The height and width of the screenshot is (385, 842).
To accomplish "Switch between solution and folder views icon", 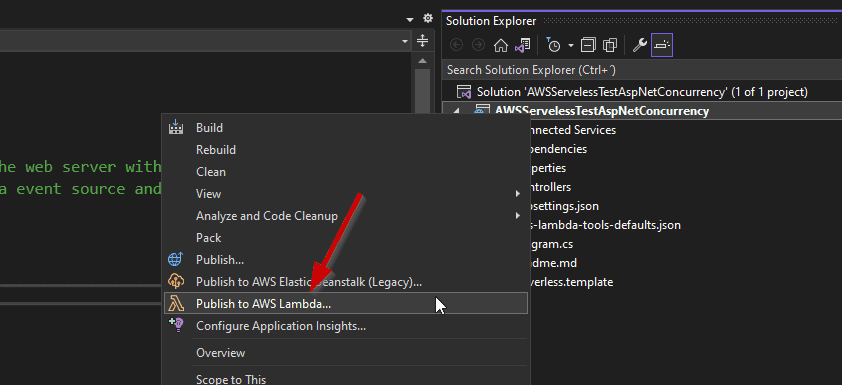I will (522, 46).
